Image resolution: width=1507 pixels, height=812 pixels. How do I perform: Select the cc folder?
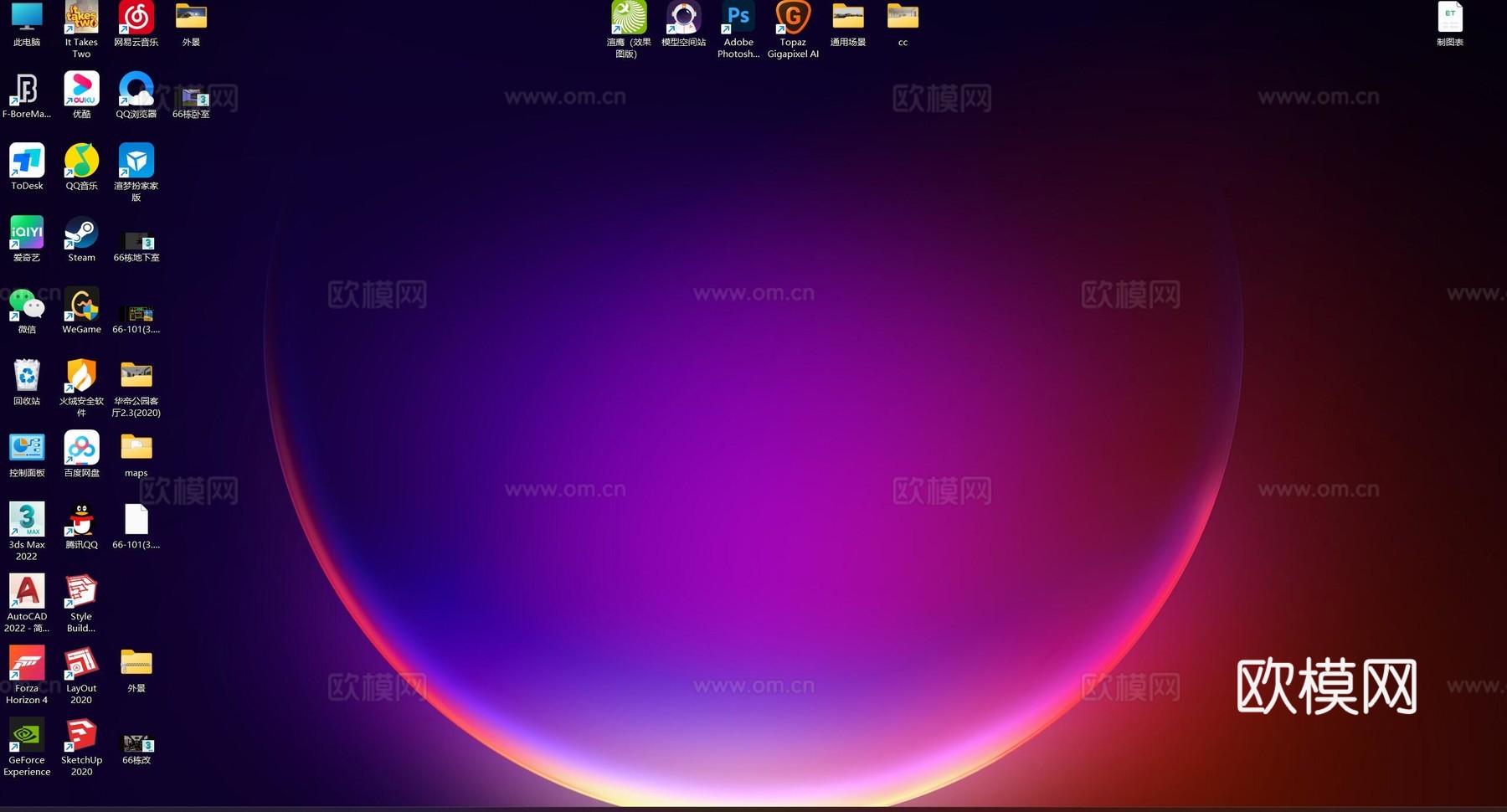903,18
